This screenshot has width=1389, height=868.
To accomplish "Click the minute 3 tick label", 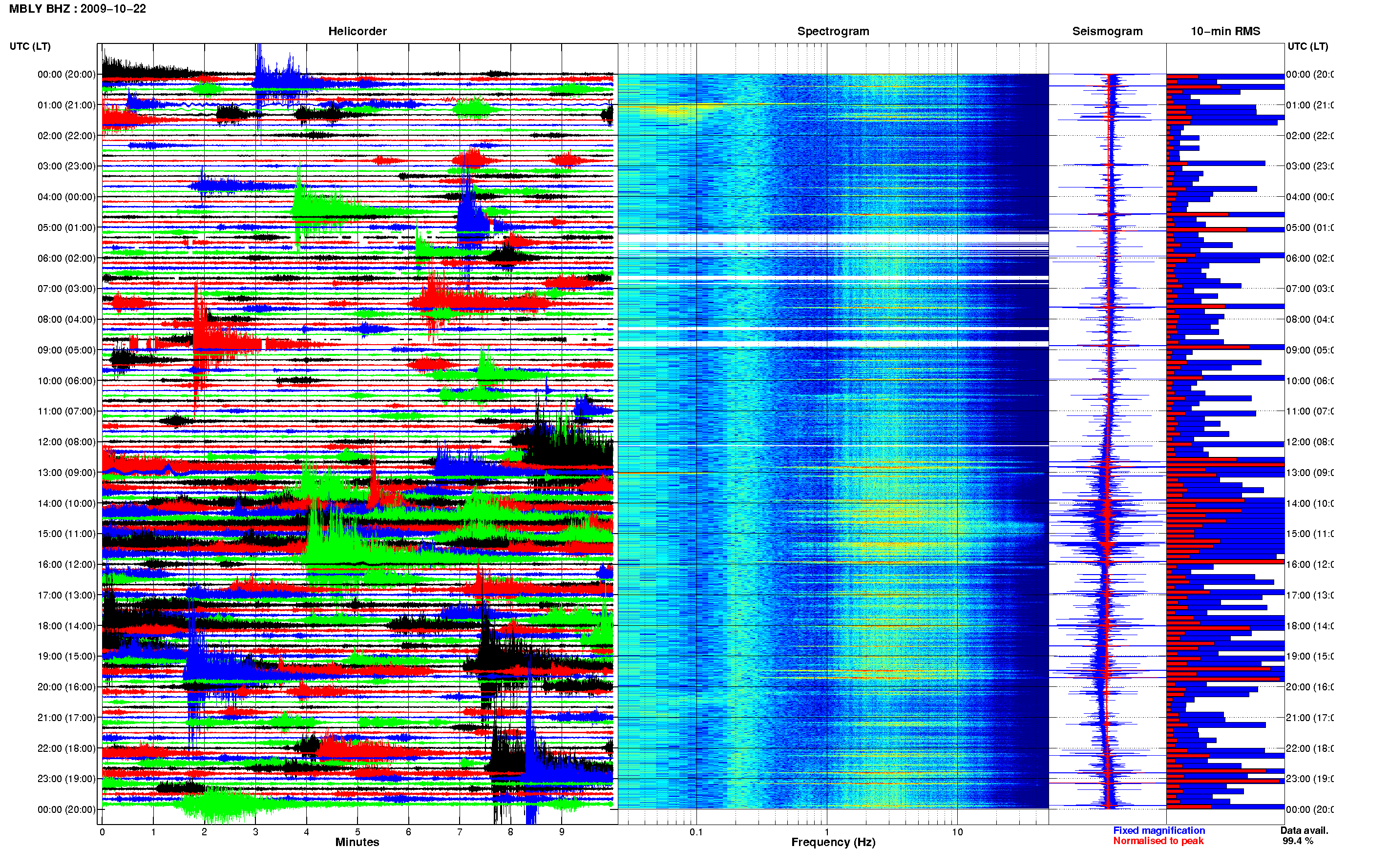I will 255,832.
